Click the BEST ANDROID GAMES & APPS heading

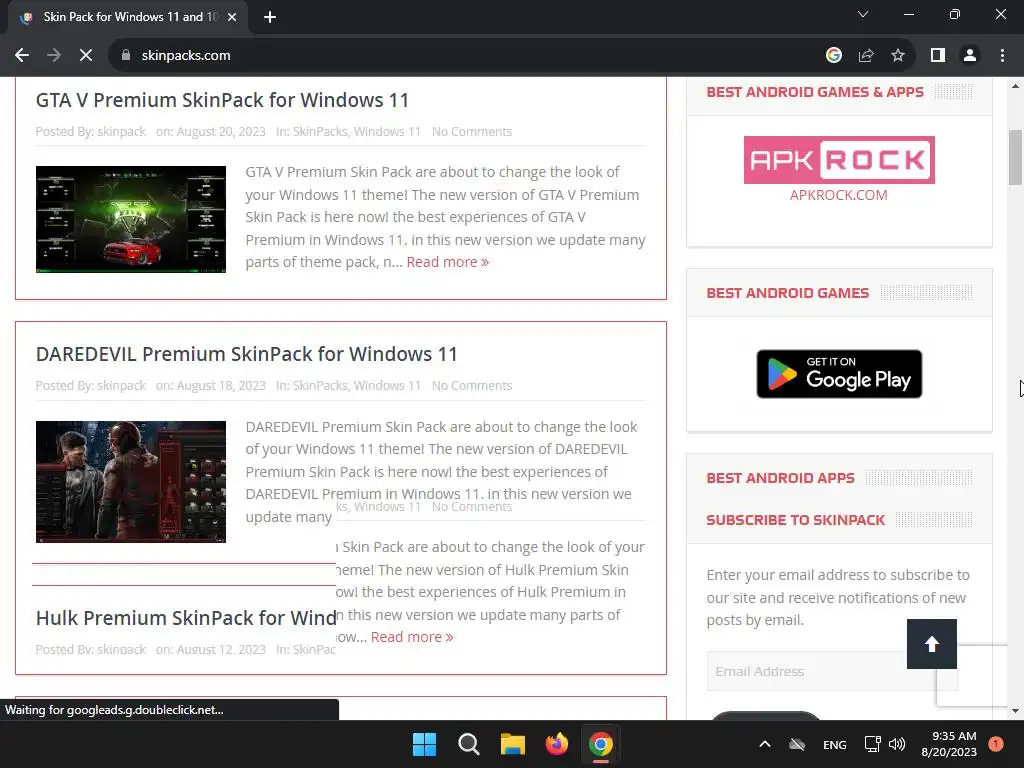pos(815,92)
